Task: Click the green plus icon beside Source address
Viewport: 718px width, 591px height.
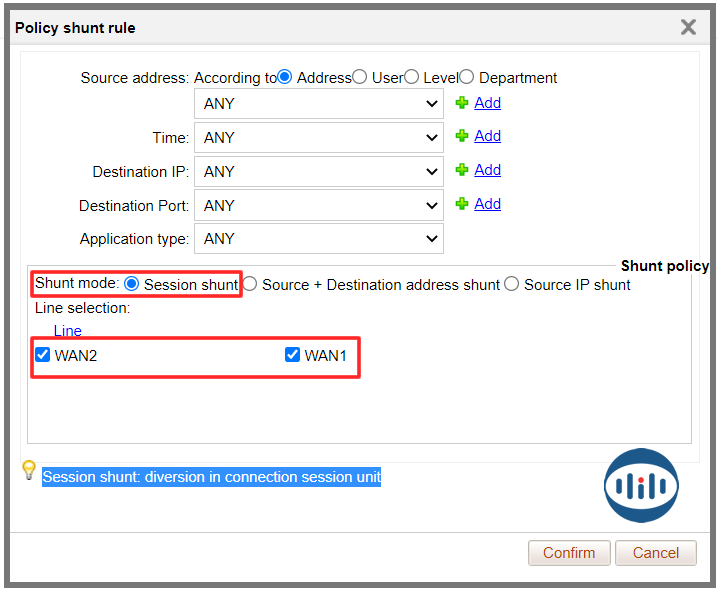Action: point(461,103)
